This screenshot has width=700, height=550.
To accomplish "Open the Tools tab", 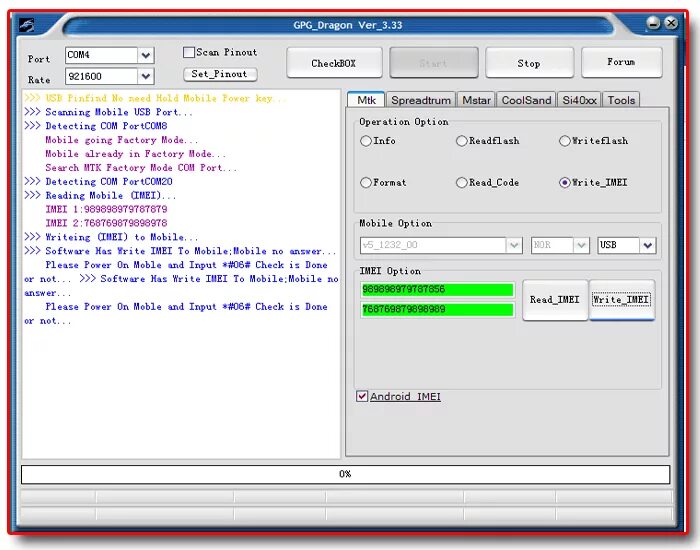I will pos(621,100).
